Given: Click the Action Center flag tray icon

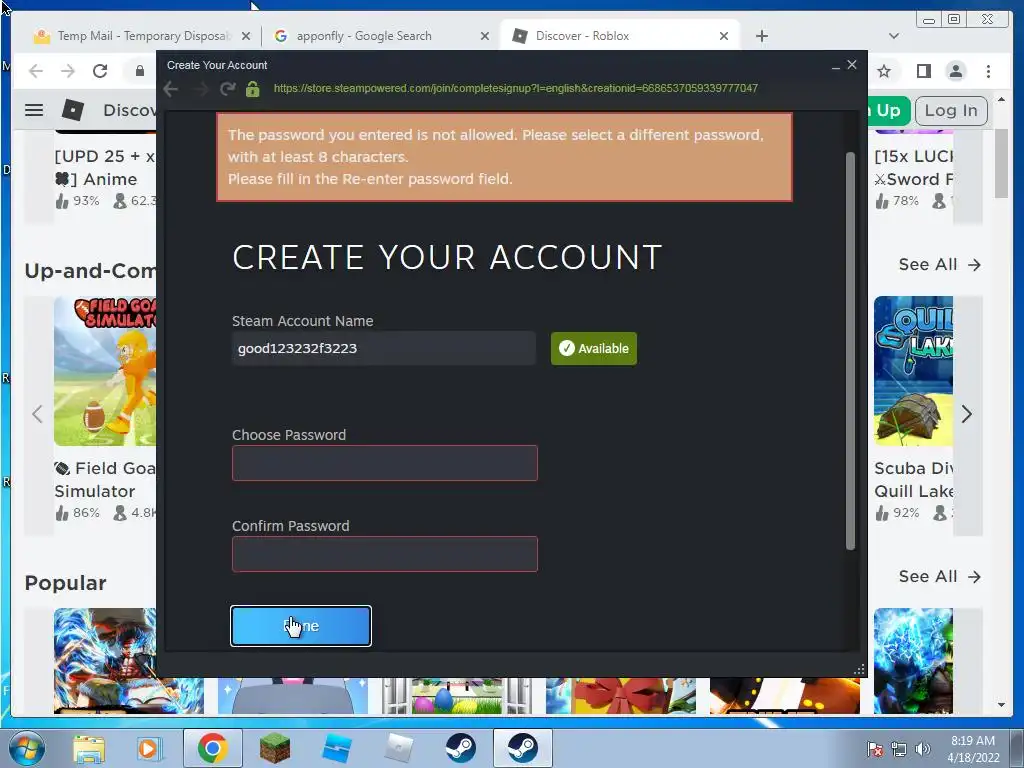Looking at the screenshot, I should point(875,749).
